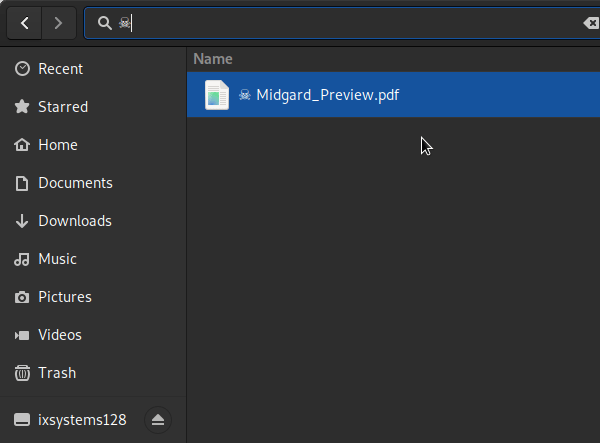Eject the ixsystems128 volume

click(x=158, y=420)
